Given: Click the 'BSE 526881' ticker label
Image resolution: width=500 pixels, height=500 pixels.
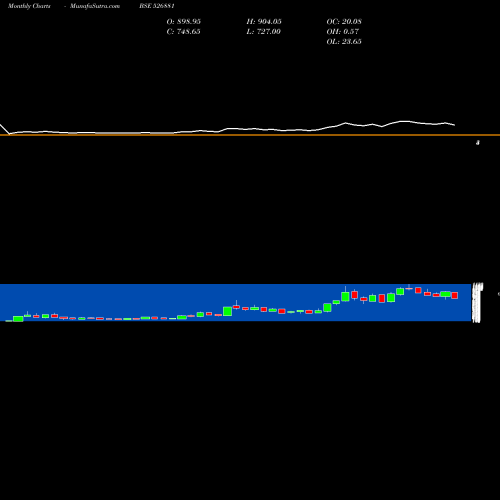Looking at the screenshot, I should tap(157, 6).
